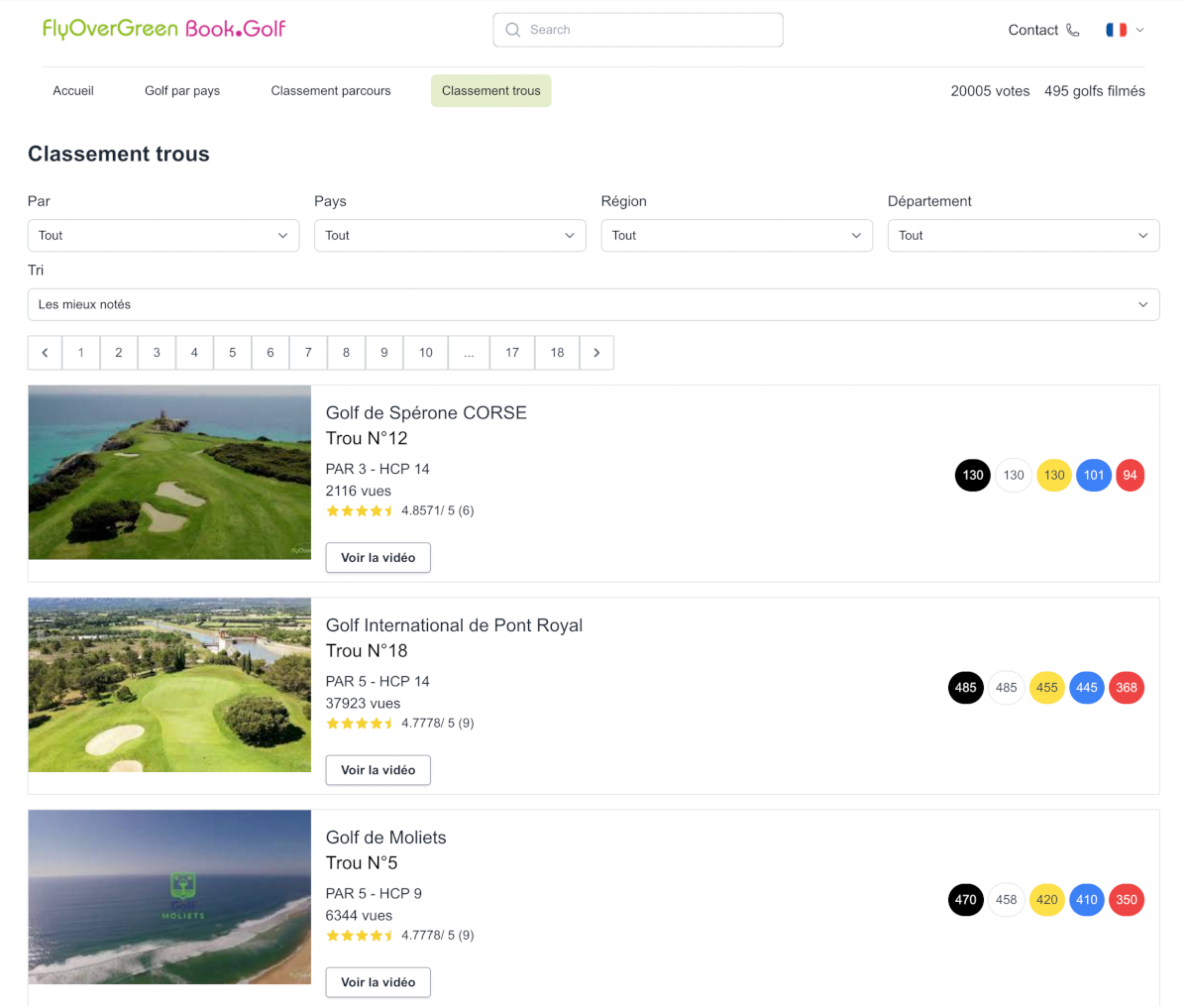
Task: Click red tee 350 on Moliets
Action: pos(1127,899)
